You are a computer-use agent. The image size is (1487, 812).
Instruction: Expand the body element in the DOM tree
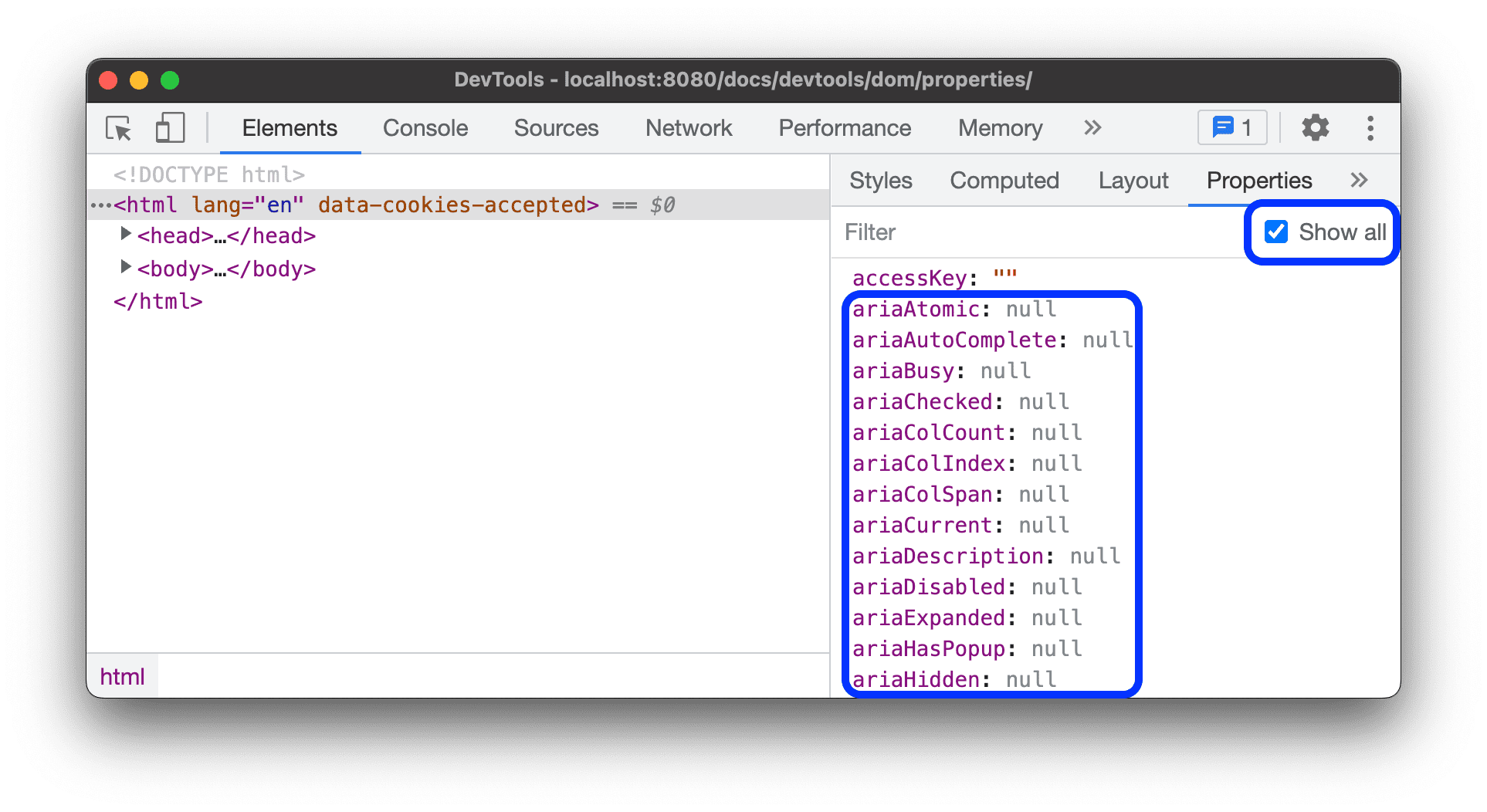pyautogui.click(x=126, y=268)
